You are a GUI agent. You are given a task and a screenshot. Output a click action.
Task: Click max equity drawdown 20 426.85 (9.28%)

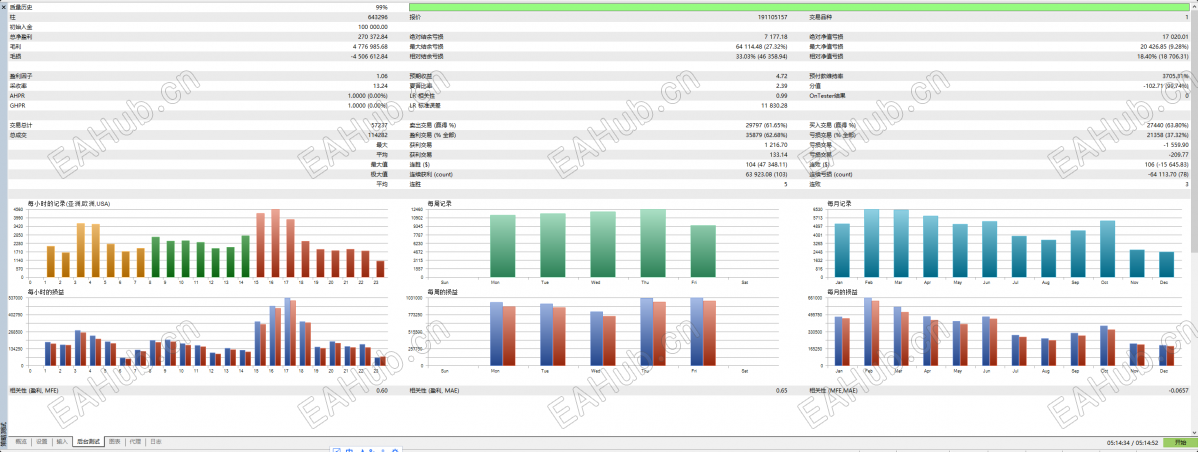pos(1164,47)
